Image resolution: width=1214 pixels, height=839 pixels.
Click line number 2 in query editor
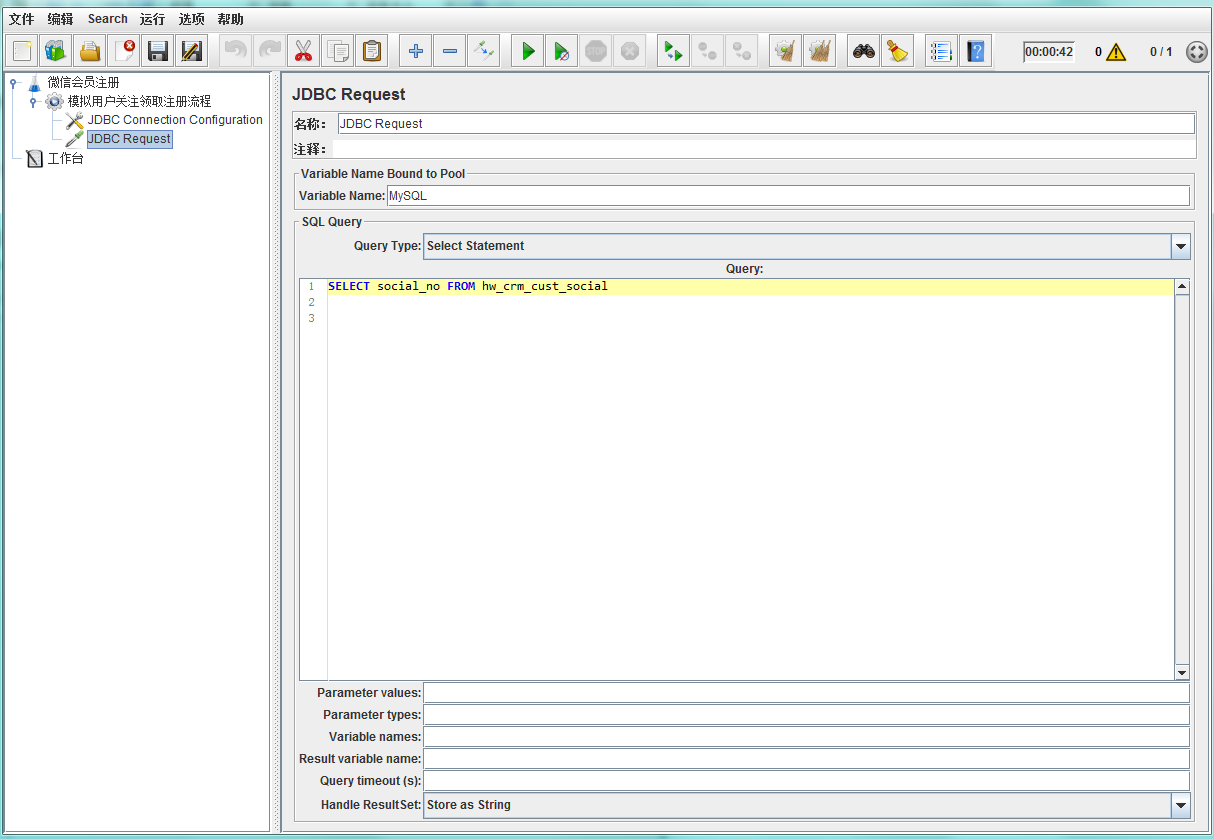311,303
